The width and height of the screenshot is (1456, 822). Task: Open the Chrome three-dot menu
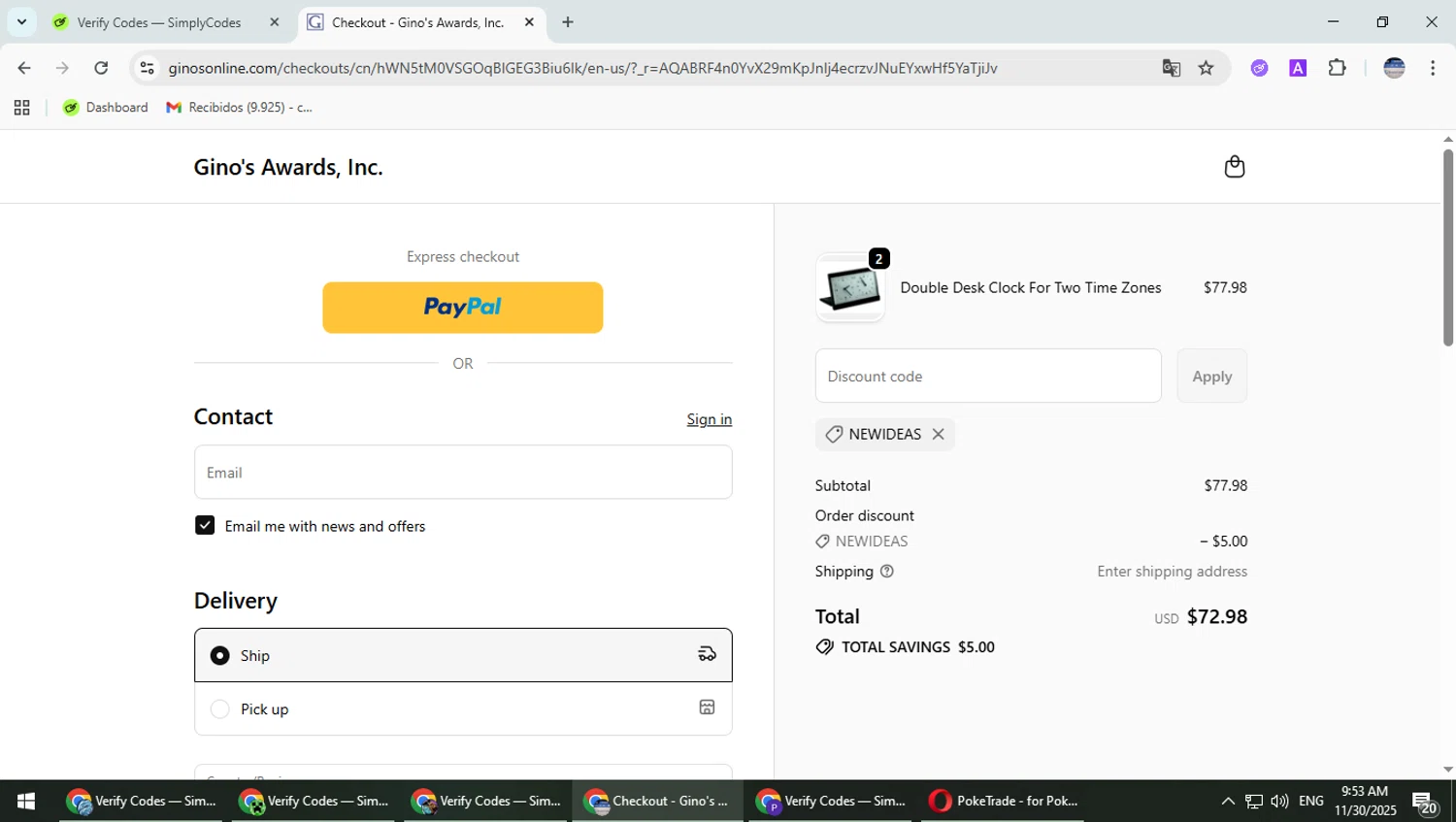click(1433, 68)
